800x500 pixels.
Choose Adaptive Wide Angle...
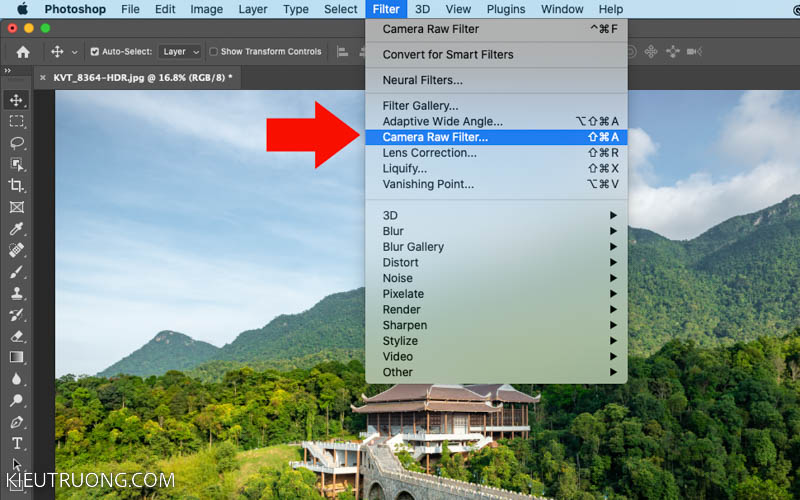(x=496, y=121)
